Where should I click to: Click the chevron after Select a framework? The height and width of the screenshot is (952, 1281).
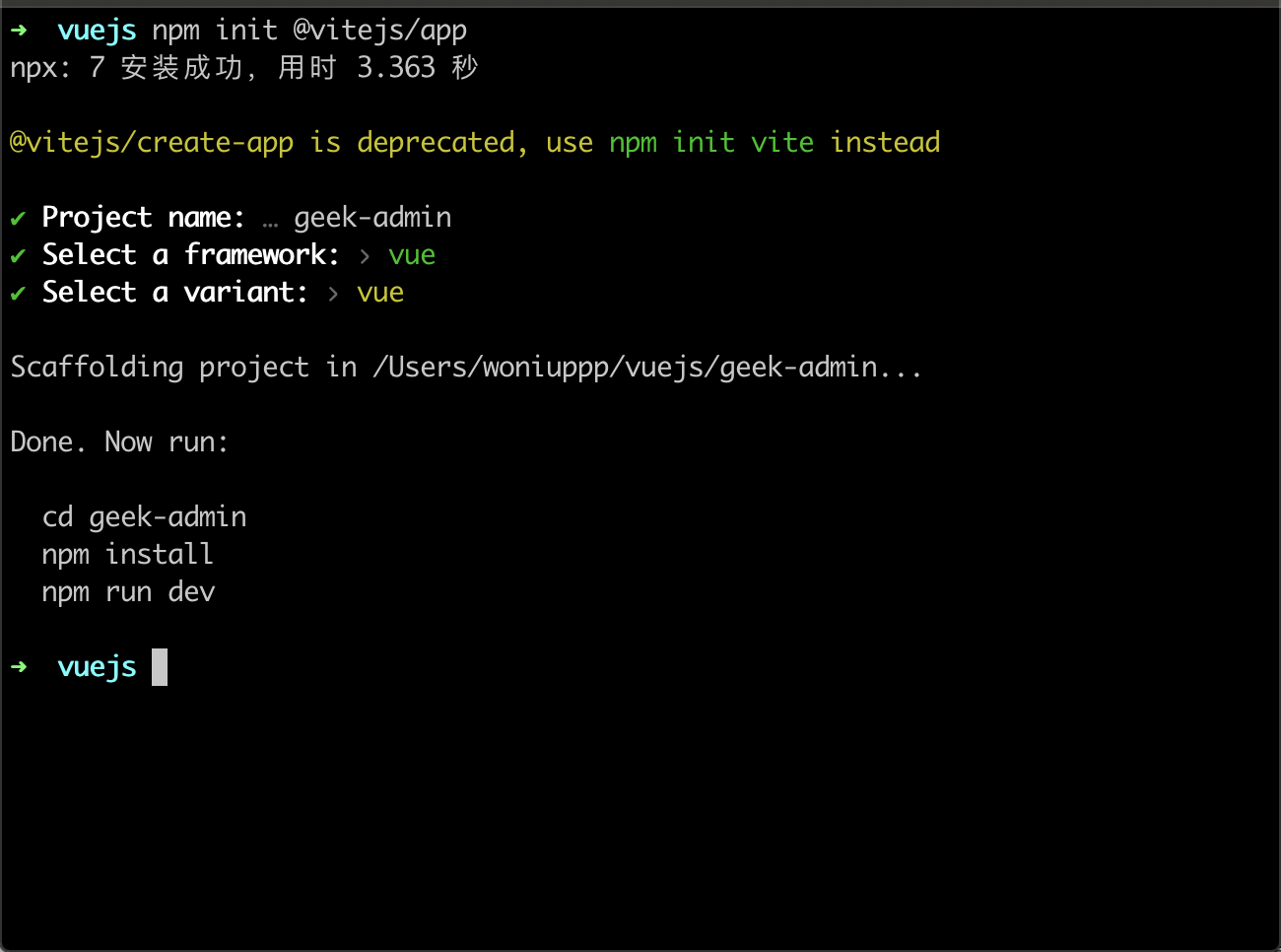click(365, 256)
